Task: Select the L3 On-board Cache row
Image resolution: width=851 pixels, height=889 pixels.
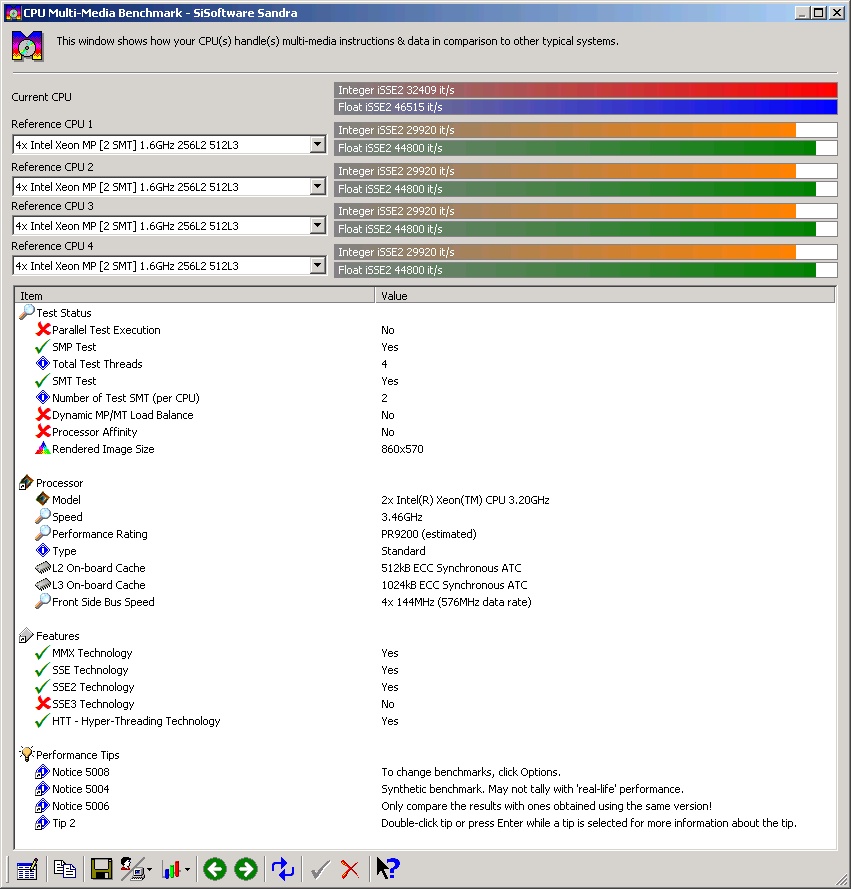Action: (425, 585)
